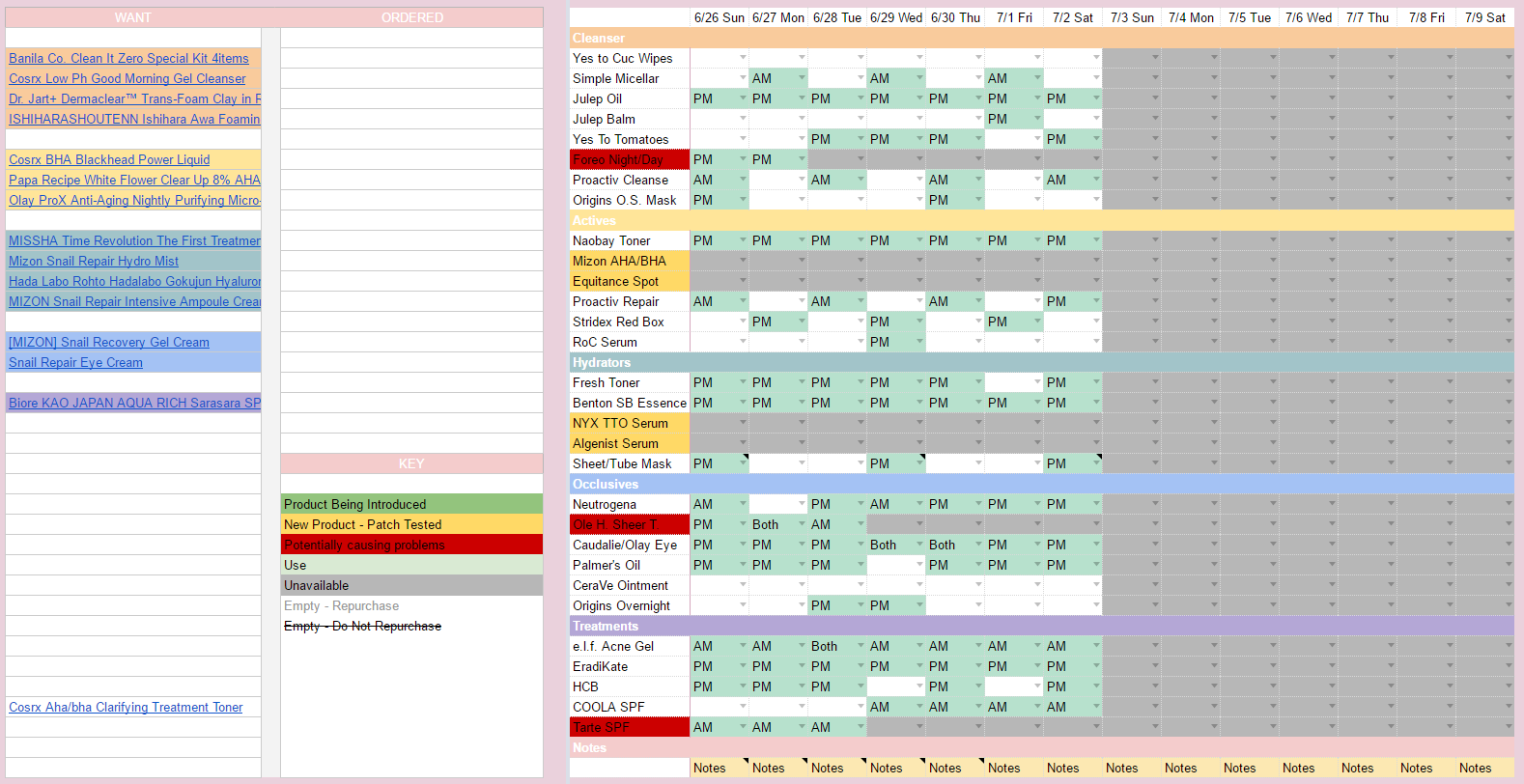Open Cosrx Low Ph Good Morning Gel Cleanser link
Screen dimensions: 1524x784
tap(127, 78)
